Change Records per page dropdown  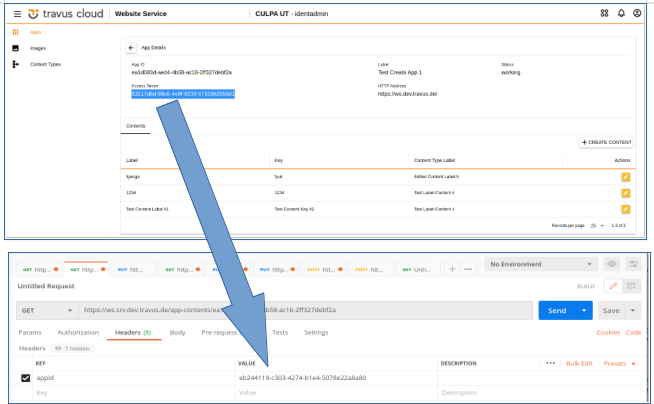(597, 226)
